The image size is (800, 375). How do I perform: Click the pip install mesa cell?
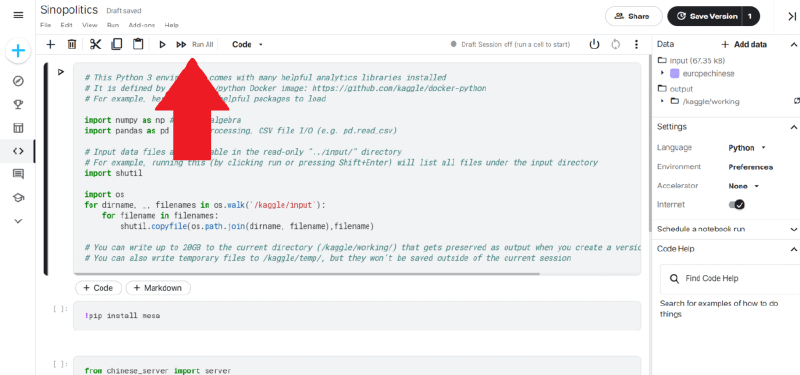[357, 316]
